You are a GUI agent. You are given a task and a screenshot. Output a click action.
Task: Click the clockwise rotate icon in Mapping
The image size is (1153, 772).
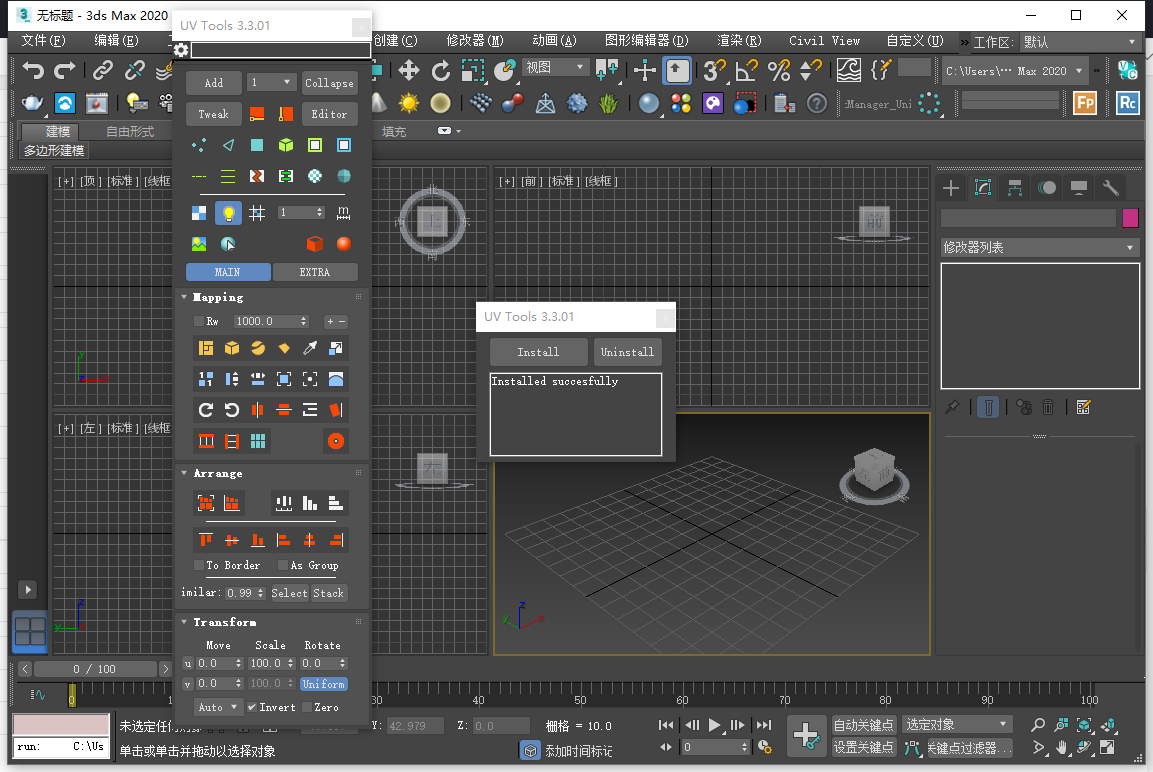pos(207,409)
